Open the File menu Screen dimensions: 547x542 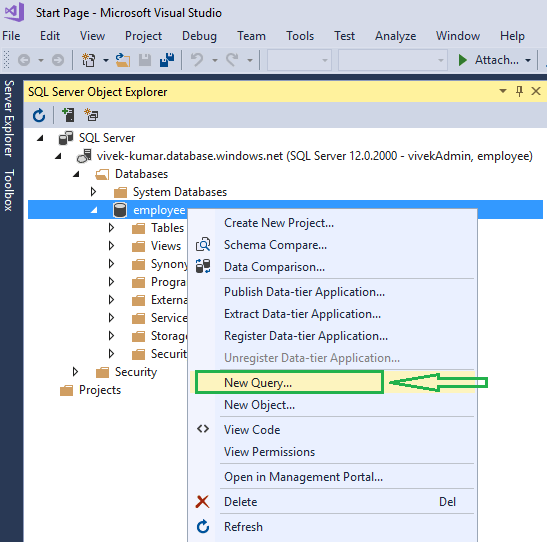point(11,36)
